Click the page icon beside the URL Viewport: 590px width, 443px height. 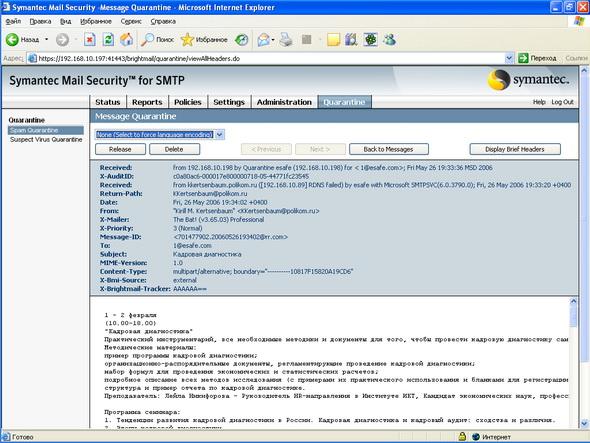[x=32, y=58]
